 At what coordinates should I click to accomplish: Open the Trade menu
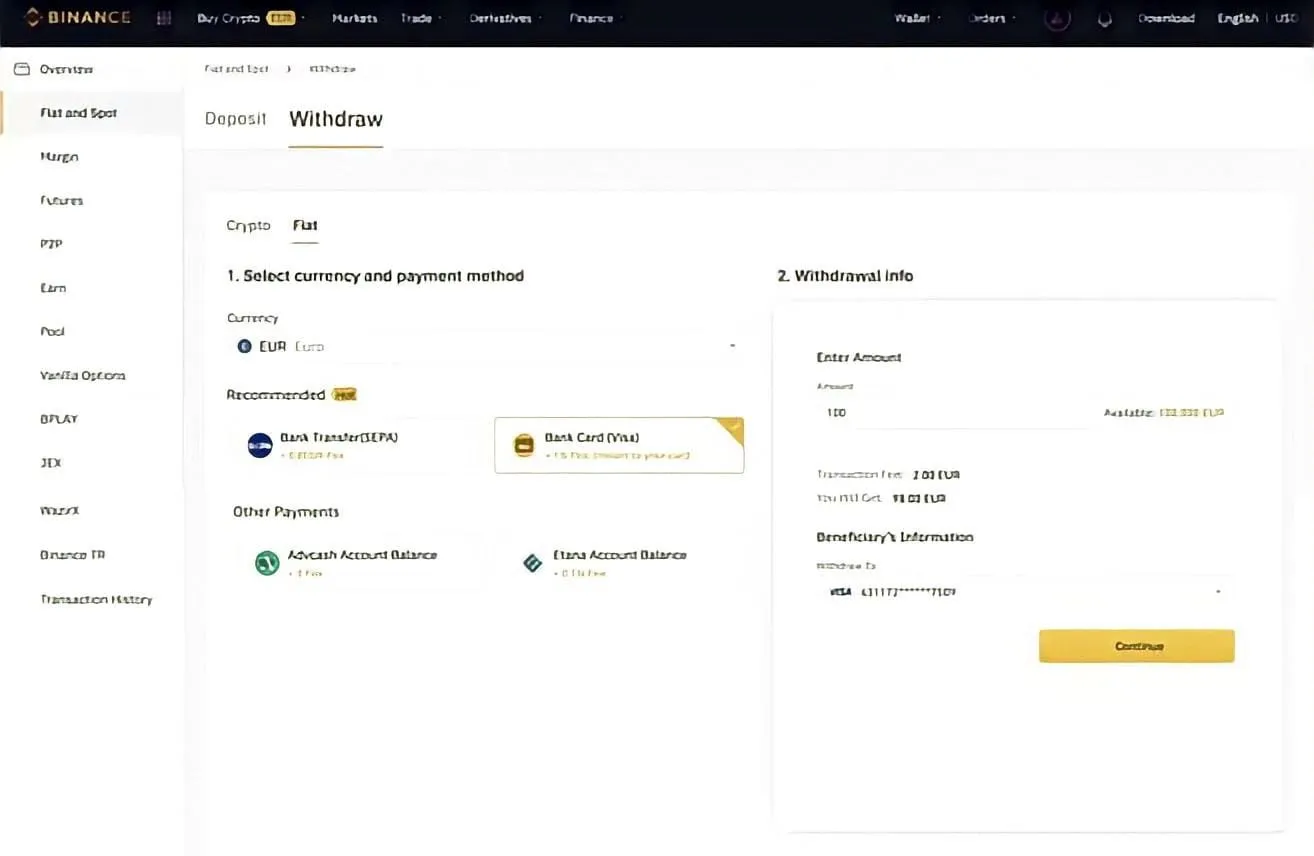click(x=420, y=18)
